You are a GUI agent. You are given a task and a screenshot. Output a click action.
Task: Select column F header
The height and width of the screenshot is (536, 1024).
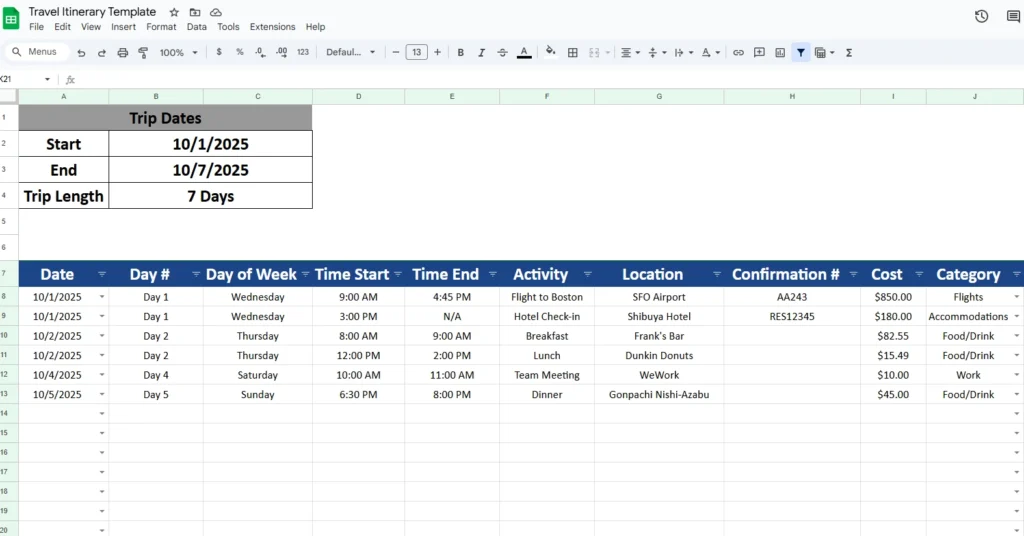tap(547, 97)
